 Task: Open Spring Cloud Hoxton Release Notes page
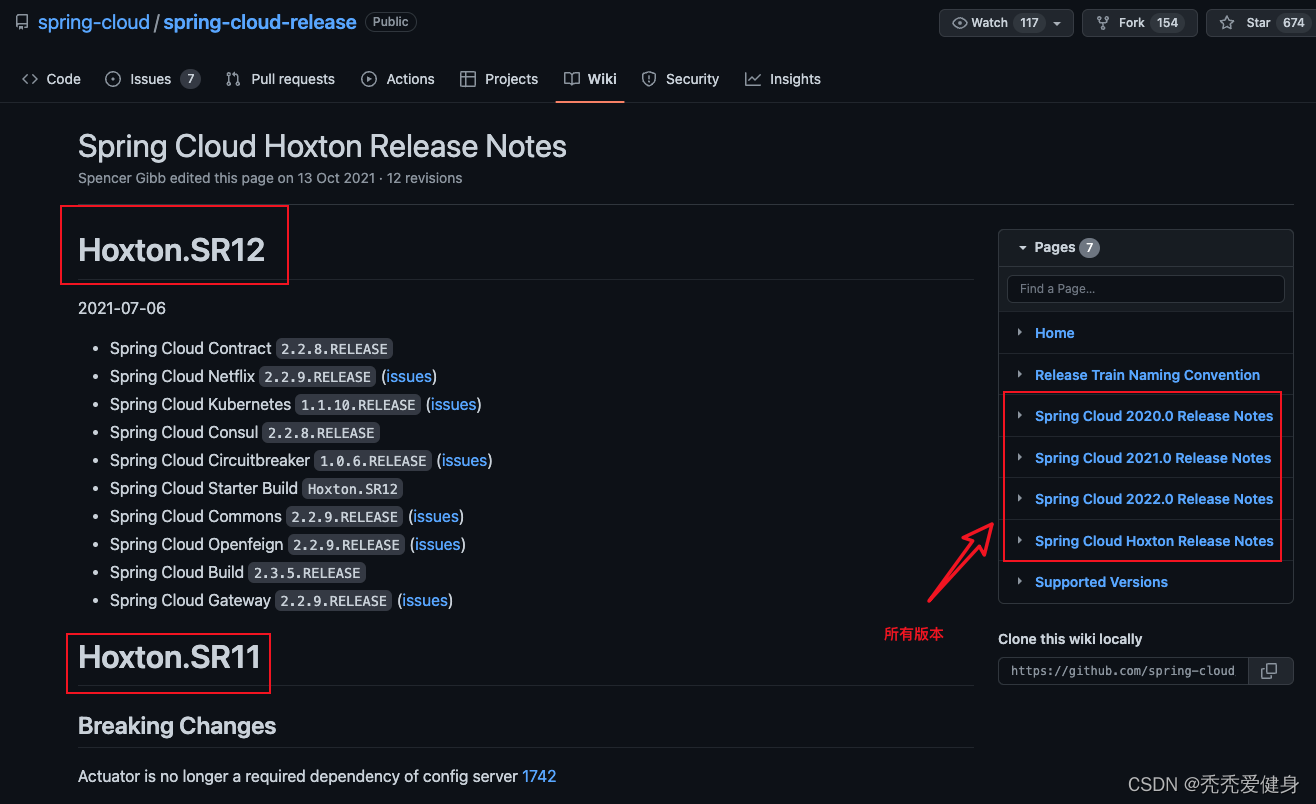1154,541
